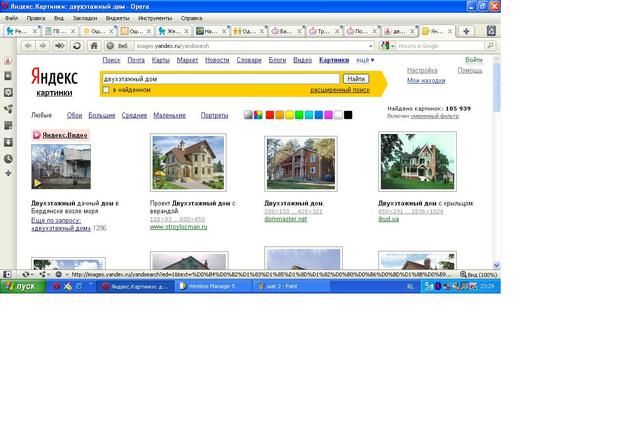
Task: Click the Найти search button
Action: pos(356,78)
